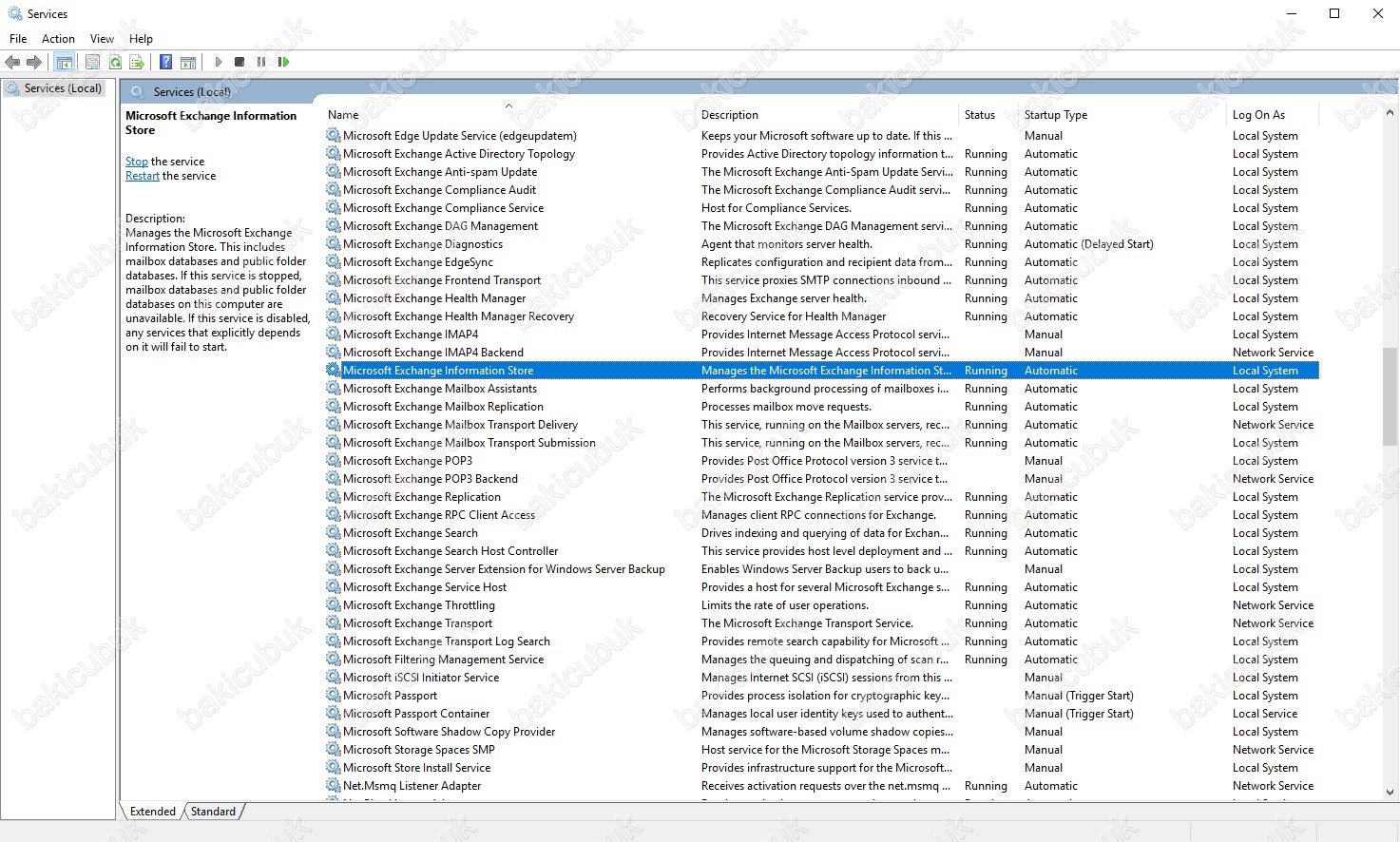Click the Pause Service toolbar icon
The width and height of the screenshot is (1400, 842).
point(261,63)
